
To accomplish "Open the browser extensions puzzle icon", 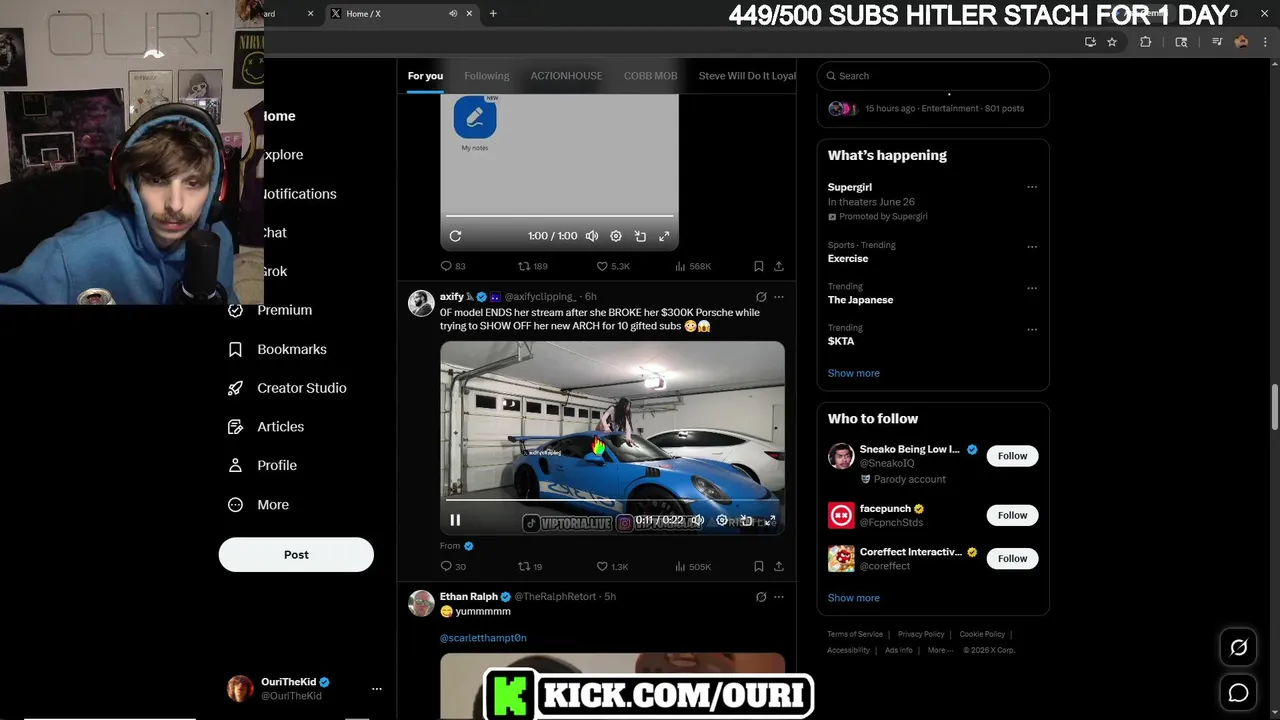I will pos(1146,42).
